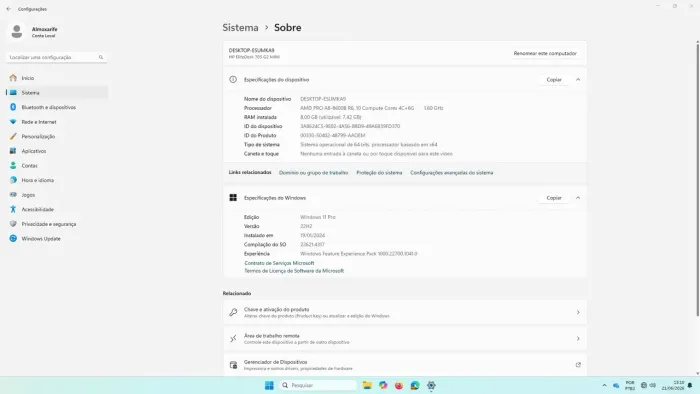700x394 pixels.
Task: Click the magnifier icon in the settings search
Action: pos(101,58)
